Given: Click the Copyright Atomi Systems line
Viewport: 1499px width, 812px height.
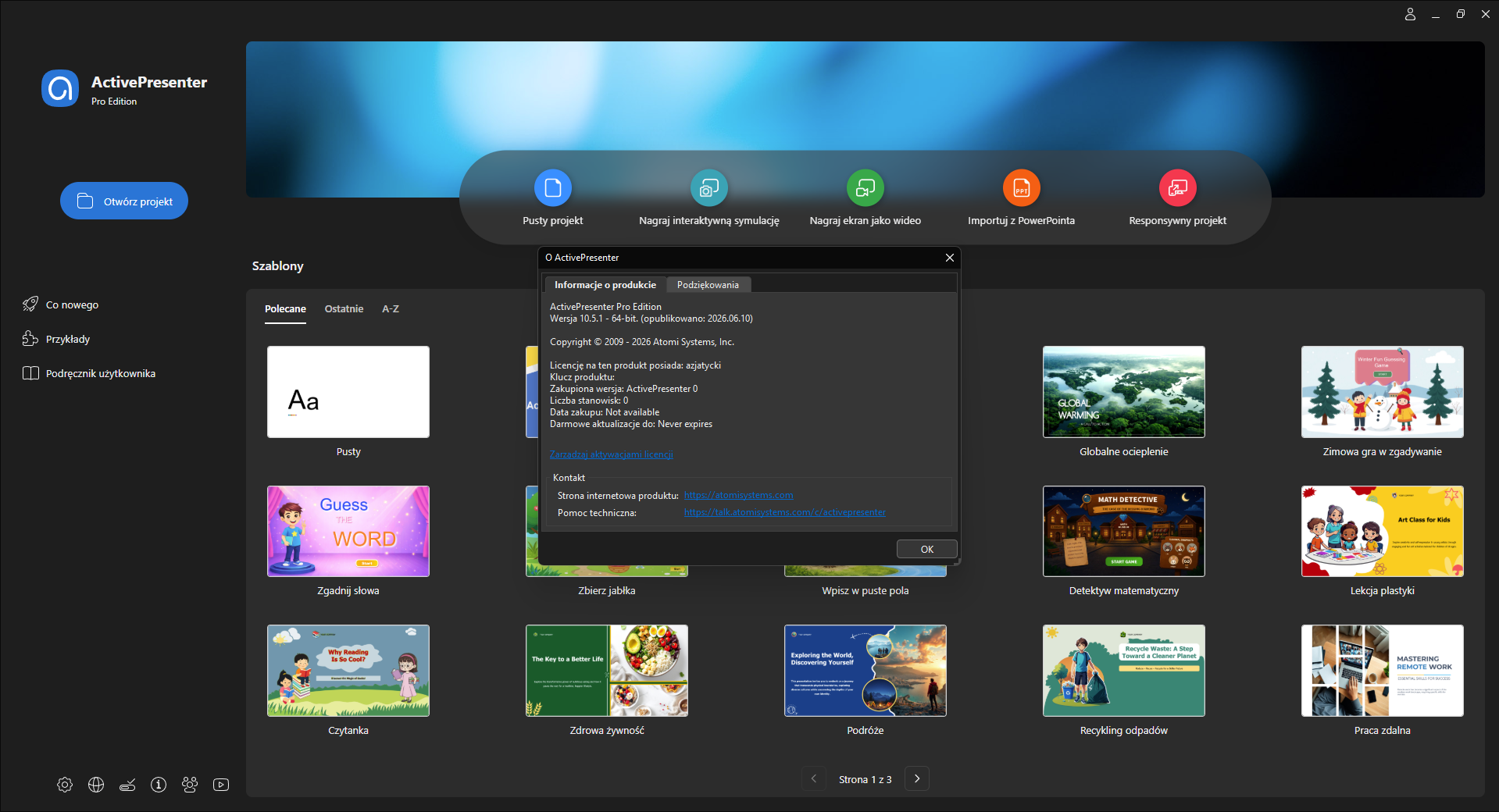Looking at the screenshot, I should (642, 342).
